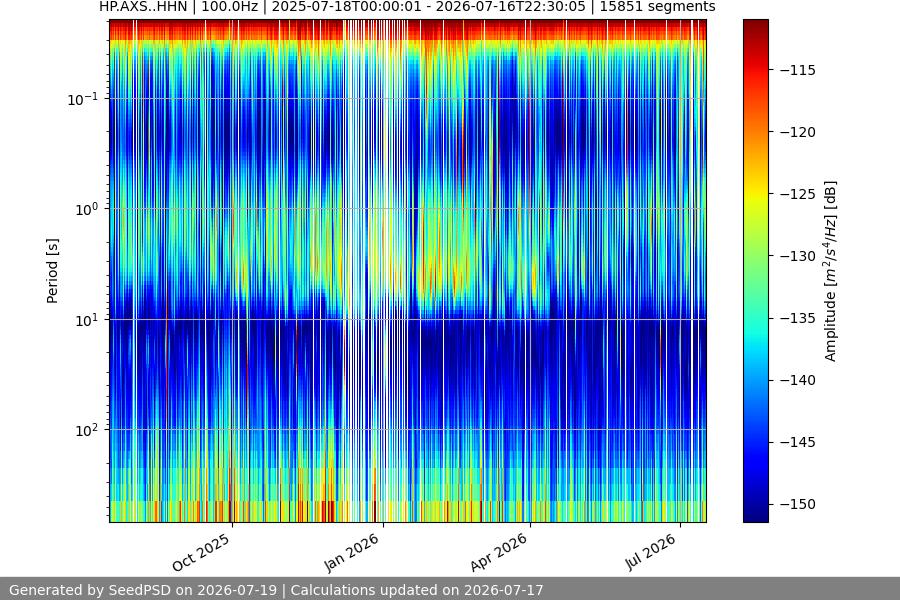Click the −115 colorbar tick label
Screen dimensions: 900x600
click(x=798, y=70)
